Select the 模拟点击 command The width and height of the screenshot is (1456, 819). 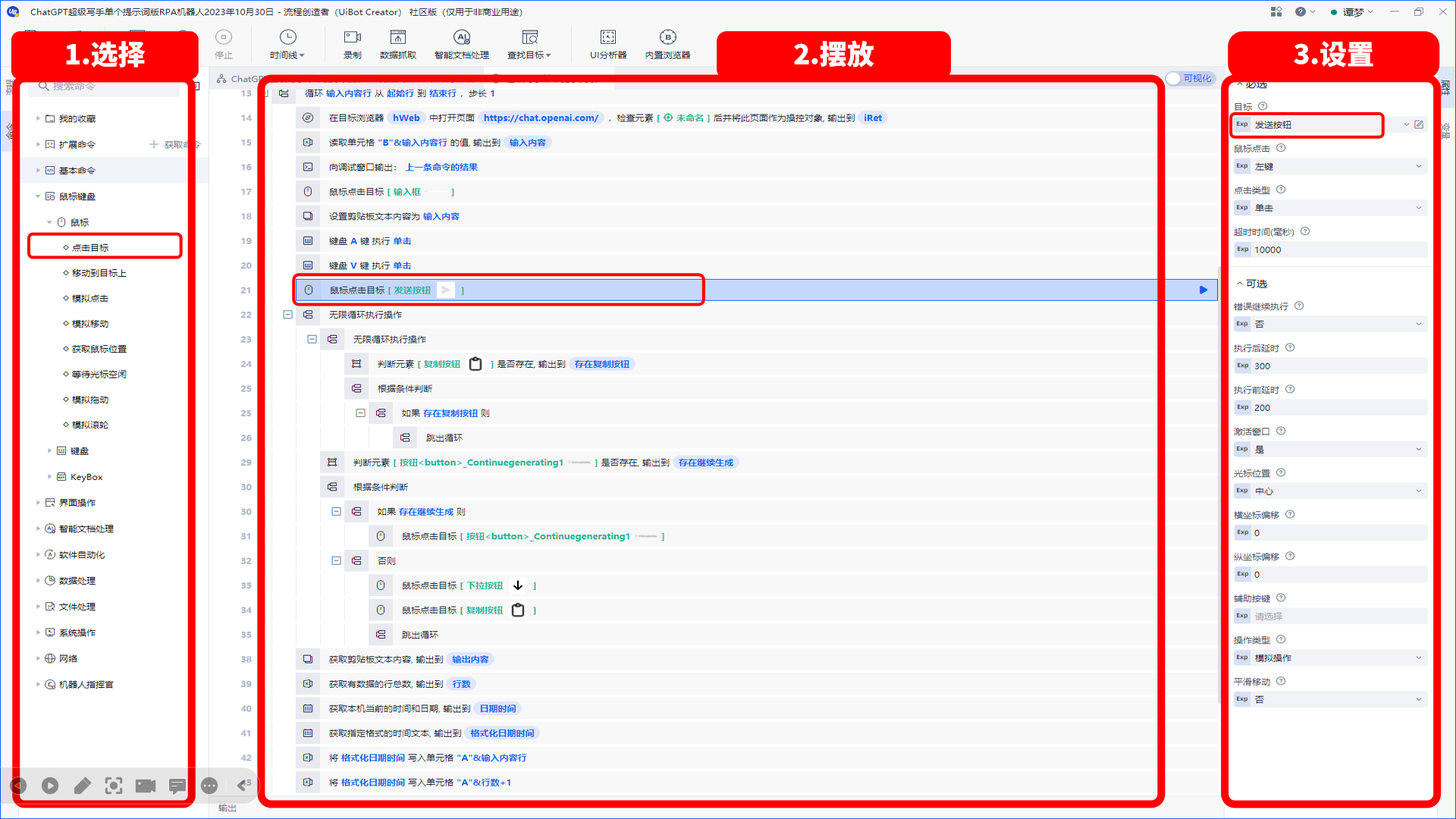[x=89, y=298]
